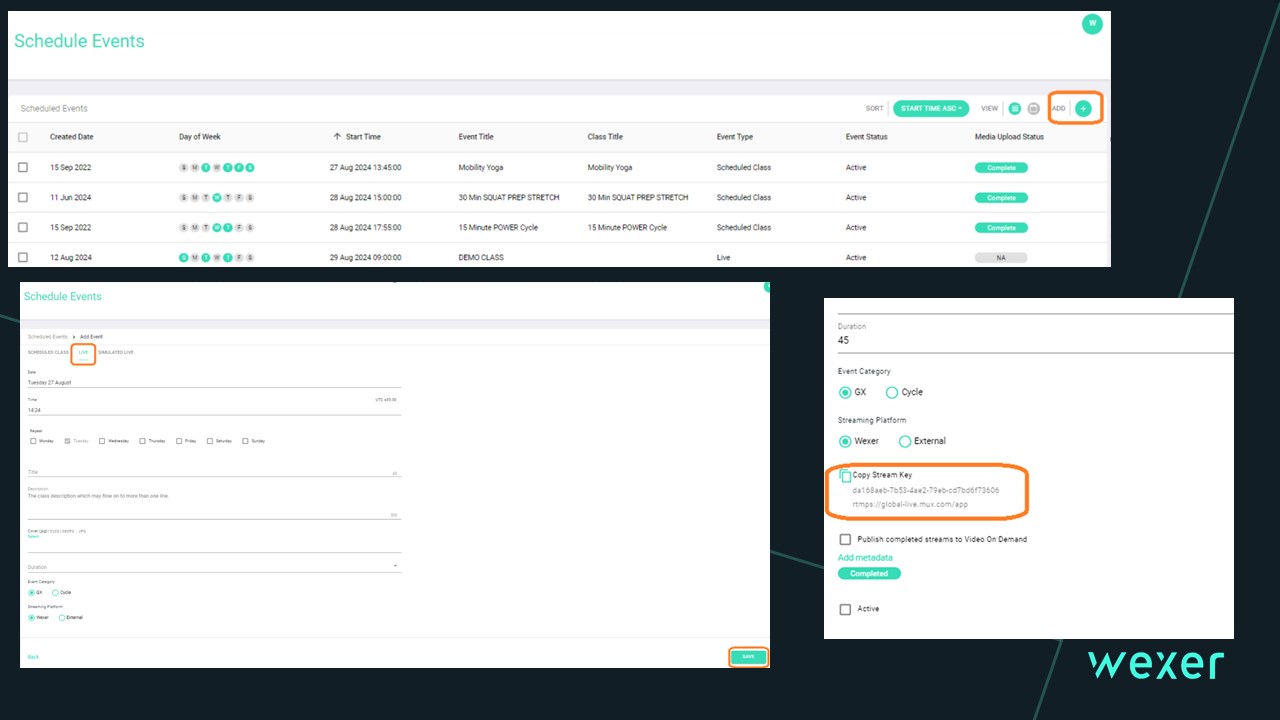Select the Cycle event category radio button
This screenshot has width=1280, height=720.
point(892,392)
